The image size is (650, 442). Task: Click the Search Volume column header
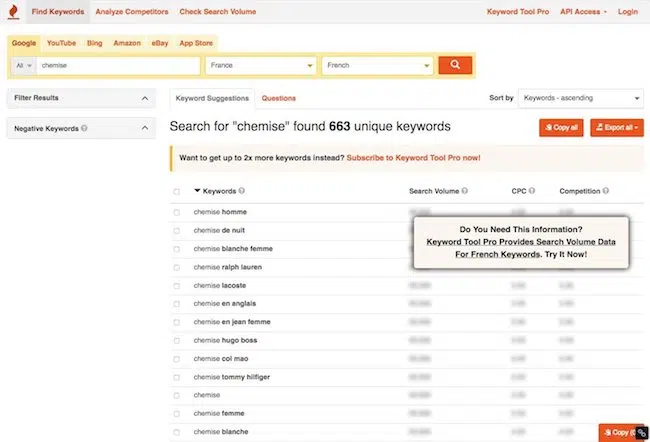click(x=434, y=191)
